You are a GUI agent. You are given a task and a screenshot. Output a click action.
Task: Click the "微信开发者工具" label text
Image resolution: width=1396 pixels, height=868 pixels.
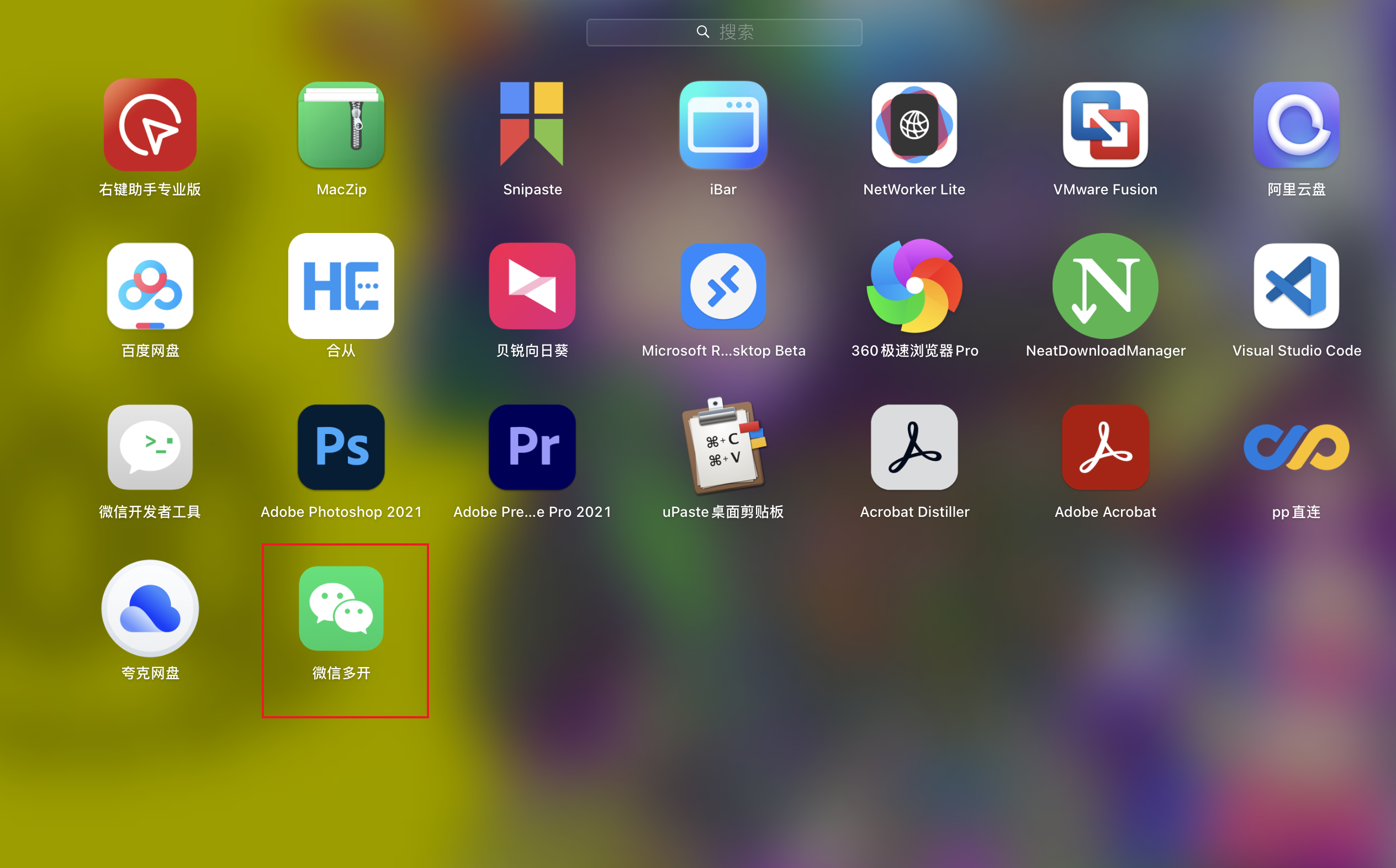pyautogui.click(x=150, y=512)
